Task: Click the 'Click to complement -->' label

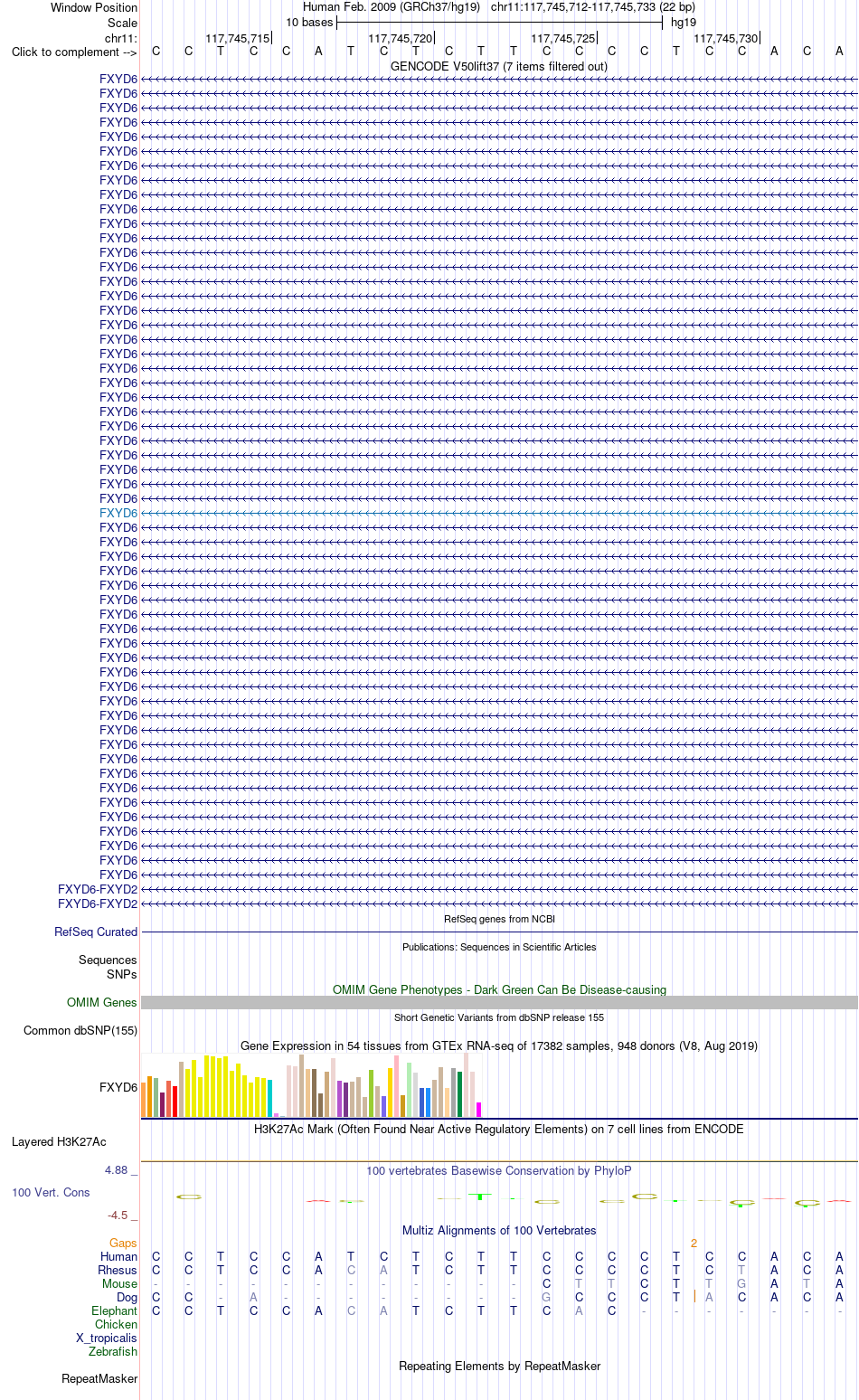Action: [74, 52]
